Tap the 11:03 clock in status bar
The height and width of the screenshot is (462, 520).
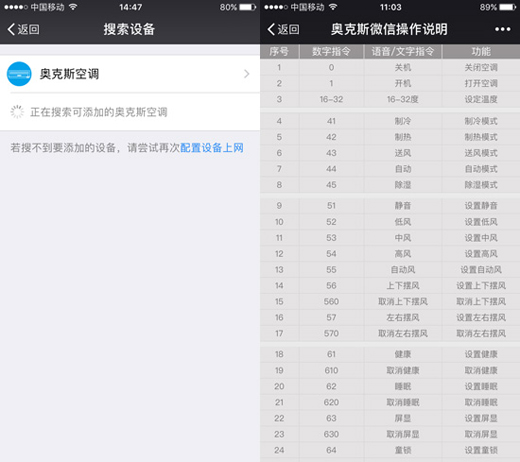(391, 7)
